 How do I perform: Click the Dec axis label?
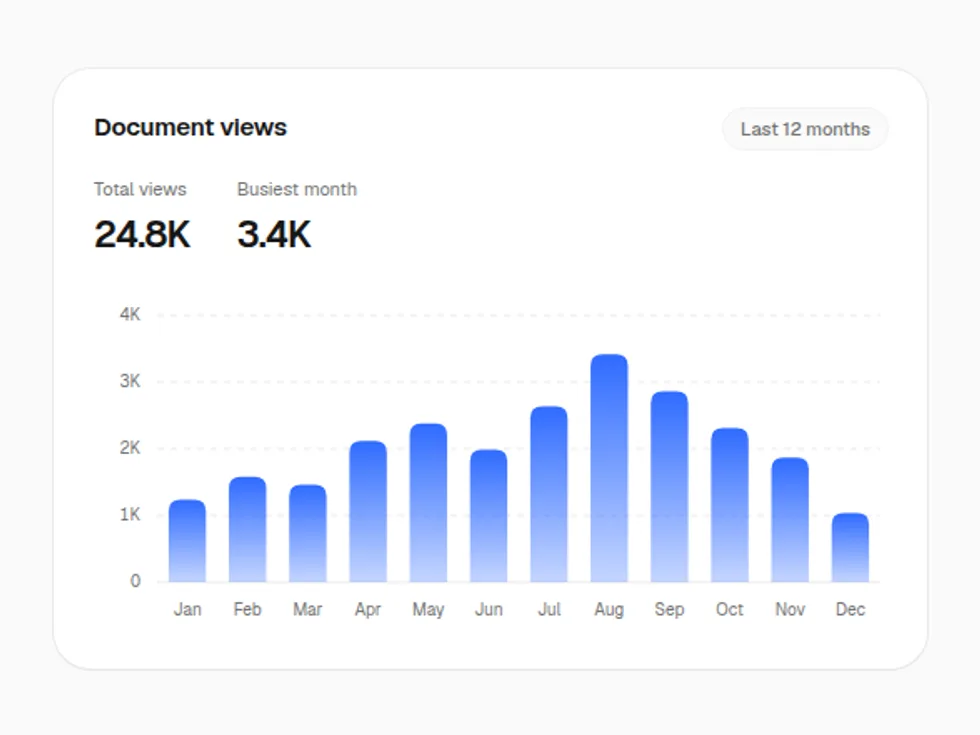point(851,609)
